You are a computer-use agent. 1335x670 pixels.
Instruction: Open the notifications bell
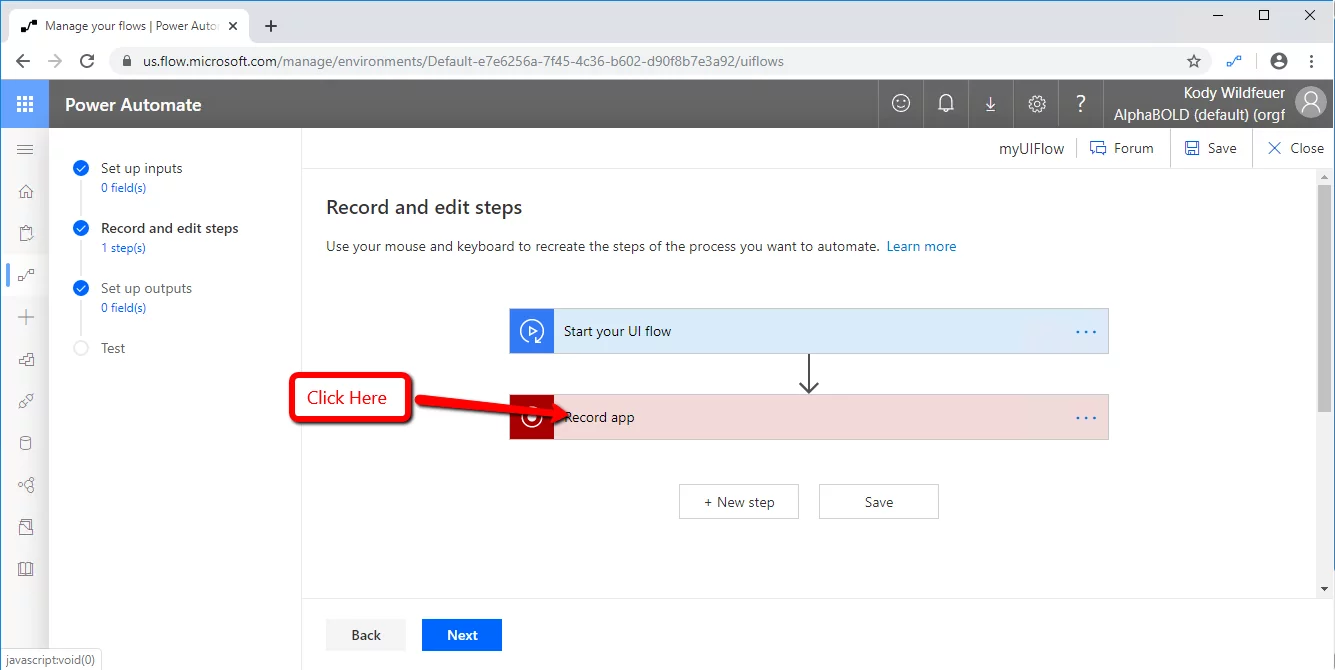(945, 103)
